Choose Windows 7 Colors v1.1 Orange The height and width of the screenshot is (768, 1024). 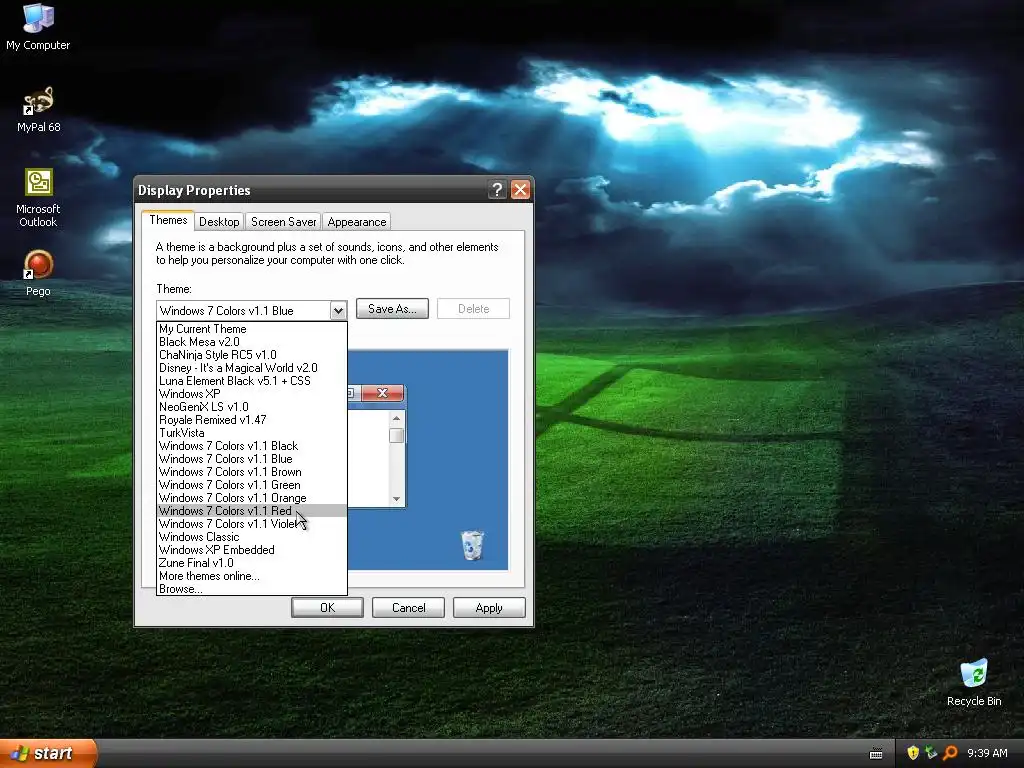[x=252, y=498]
